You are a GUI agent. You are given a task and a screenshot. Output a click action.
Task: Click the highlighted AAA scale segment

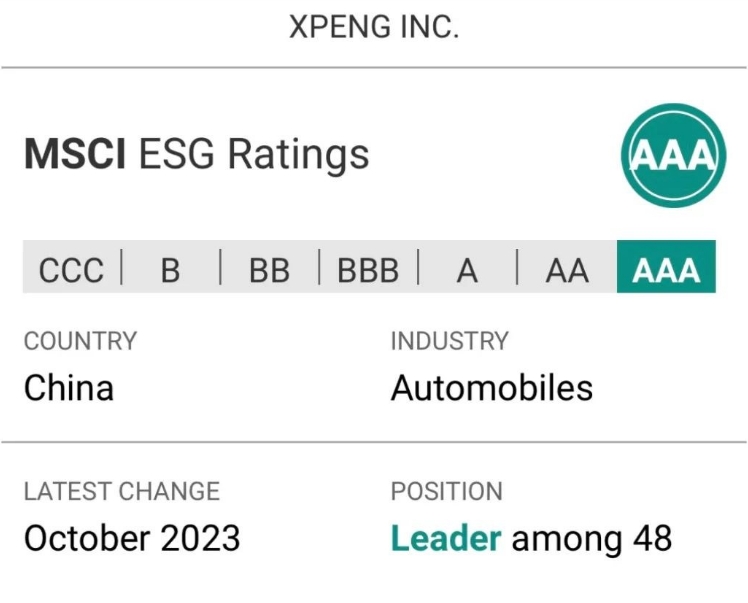coord(666,267)
